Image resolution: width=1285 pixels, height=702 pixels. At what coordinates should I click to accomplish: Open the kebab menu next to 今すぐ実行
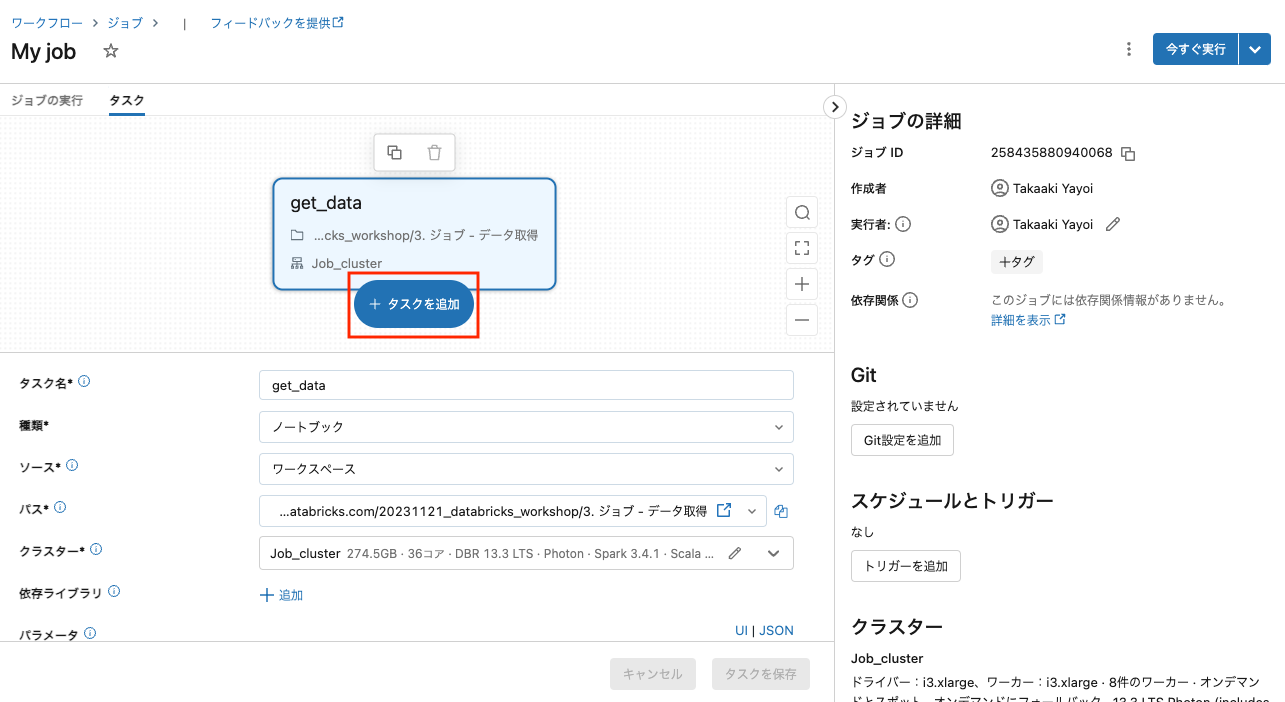pyautogui.click(x=1128, y=48)
